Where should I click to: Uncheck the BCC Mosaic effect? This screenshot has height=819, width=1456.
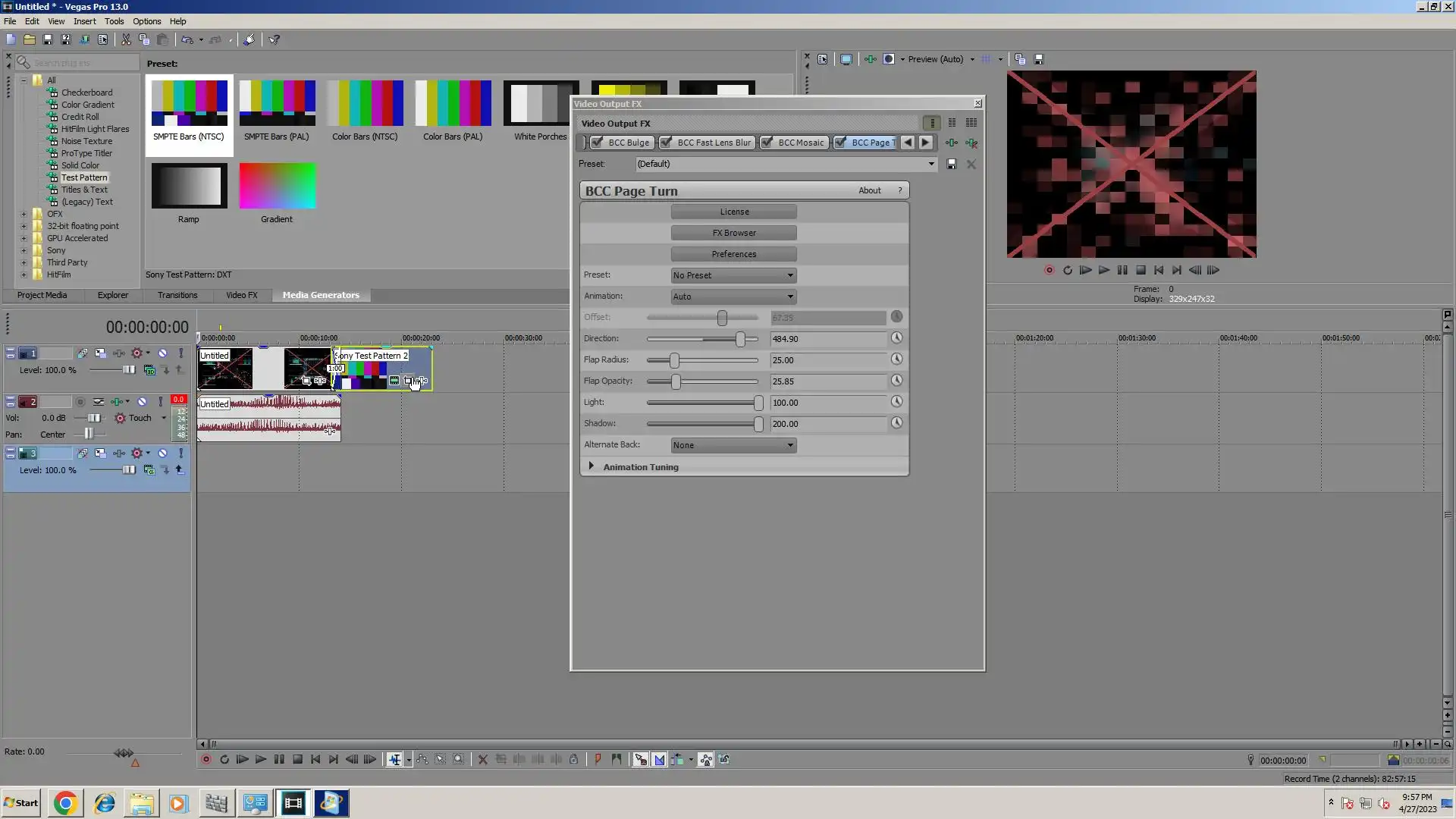click(x=767, y=143)
